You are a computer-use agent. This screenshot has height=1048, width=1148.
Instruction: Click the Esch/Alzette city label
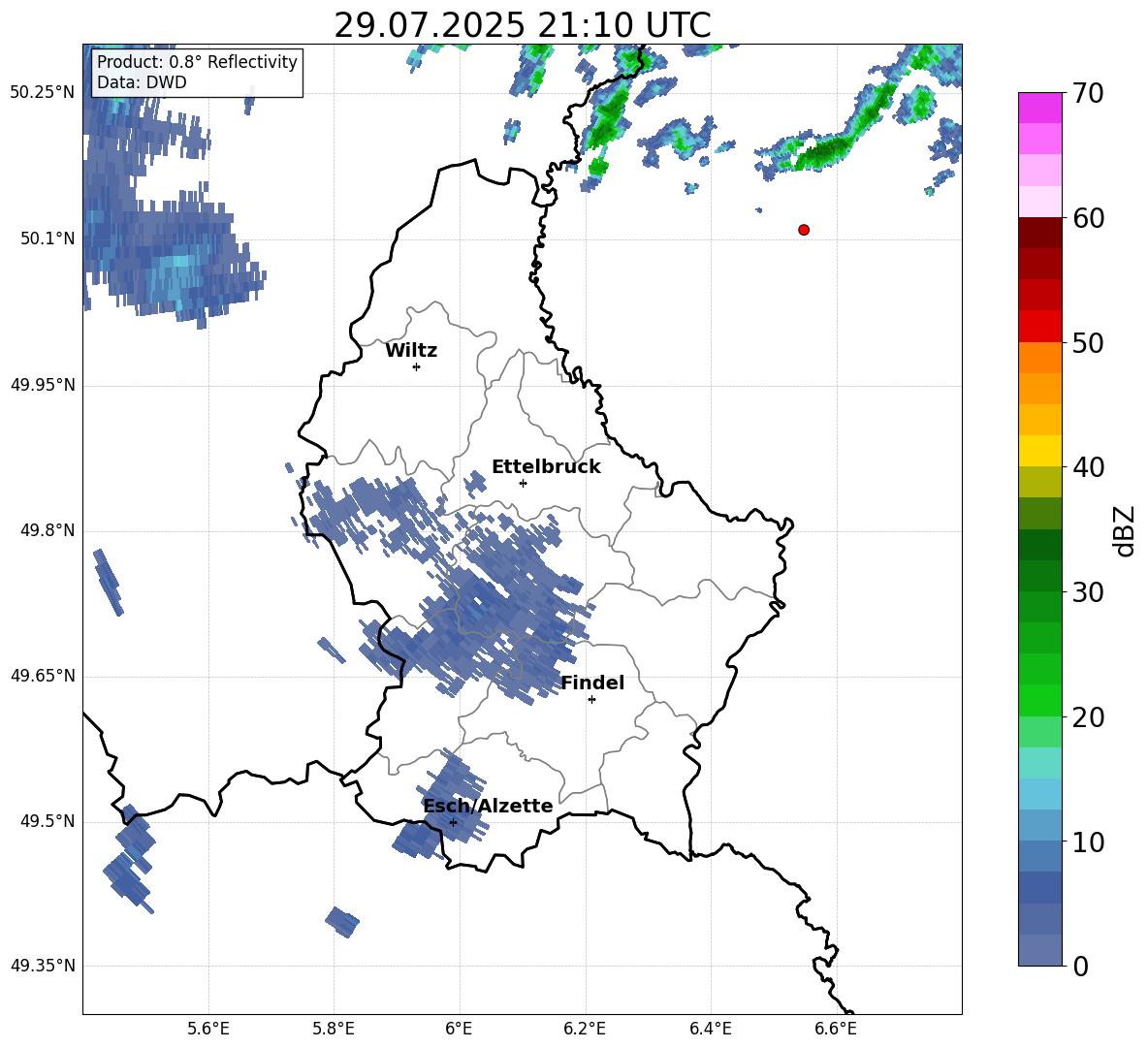(489, 806)
